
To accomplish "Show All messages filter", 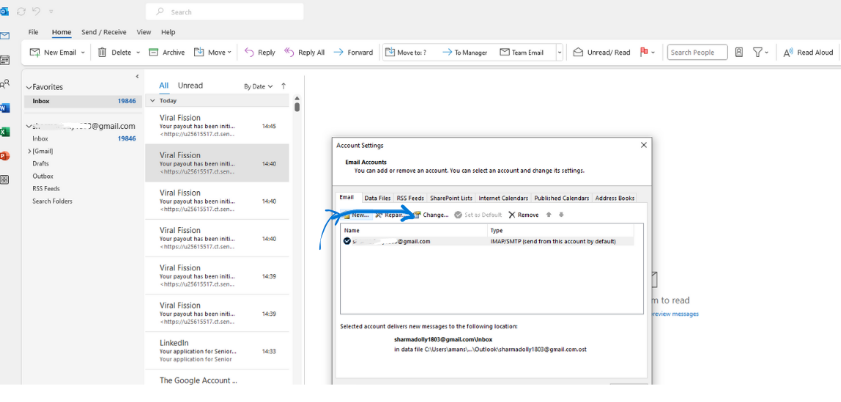I will [x=164, y=86].
